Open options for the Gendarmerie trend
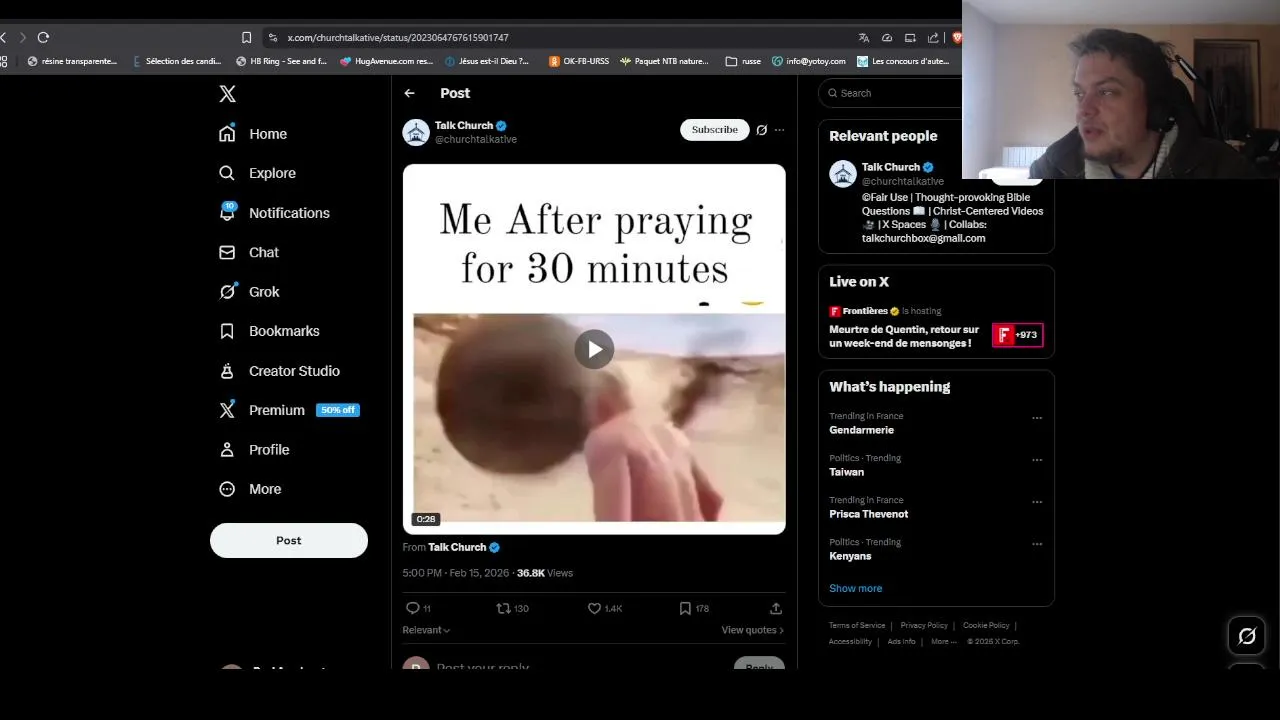The height and width of the screenshot is (720, 1280). [1037, 418]
